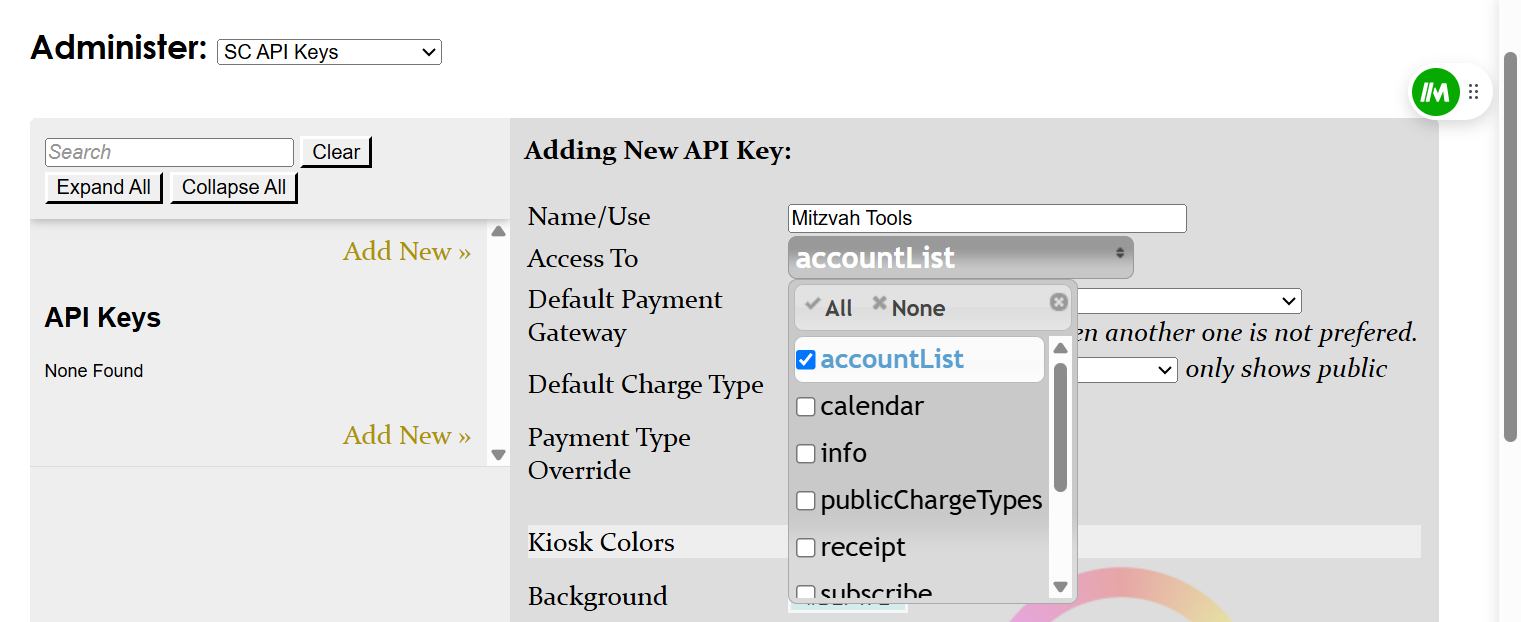Enable the publicChargeTypes checkbox
This screenshot has height=622, width=1521.
(x=806, y=501)
